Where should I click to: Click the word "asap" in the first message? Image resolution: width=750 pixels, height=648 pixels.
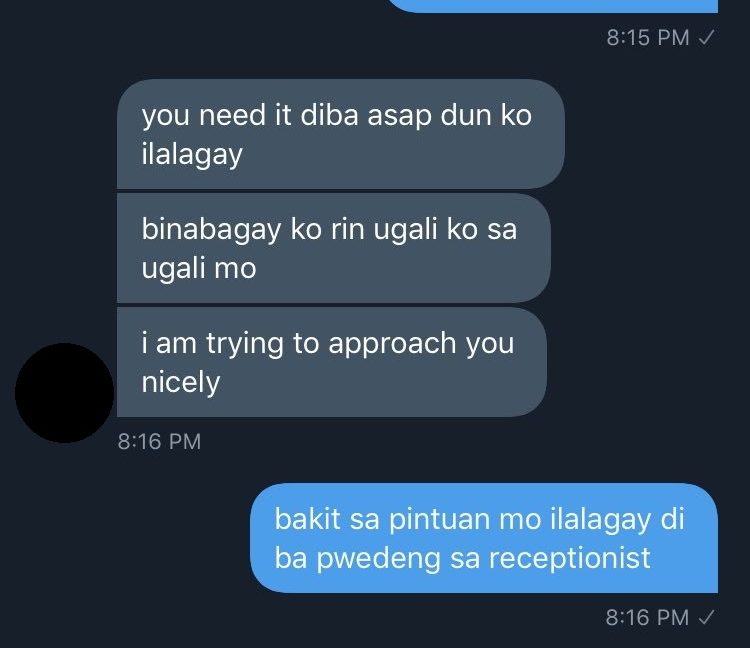[399, 117]
